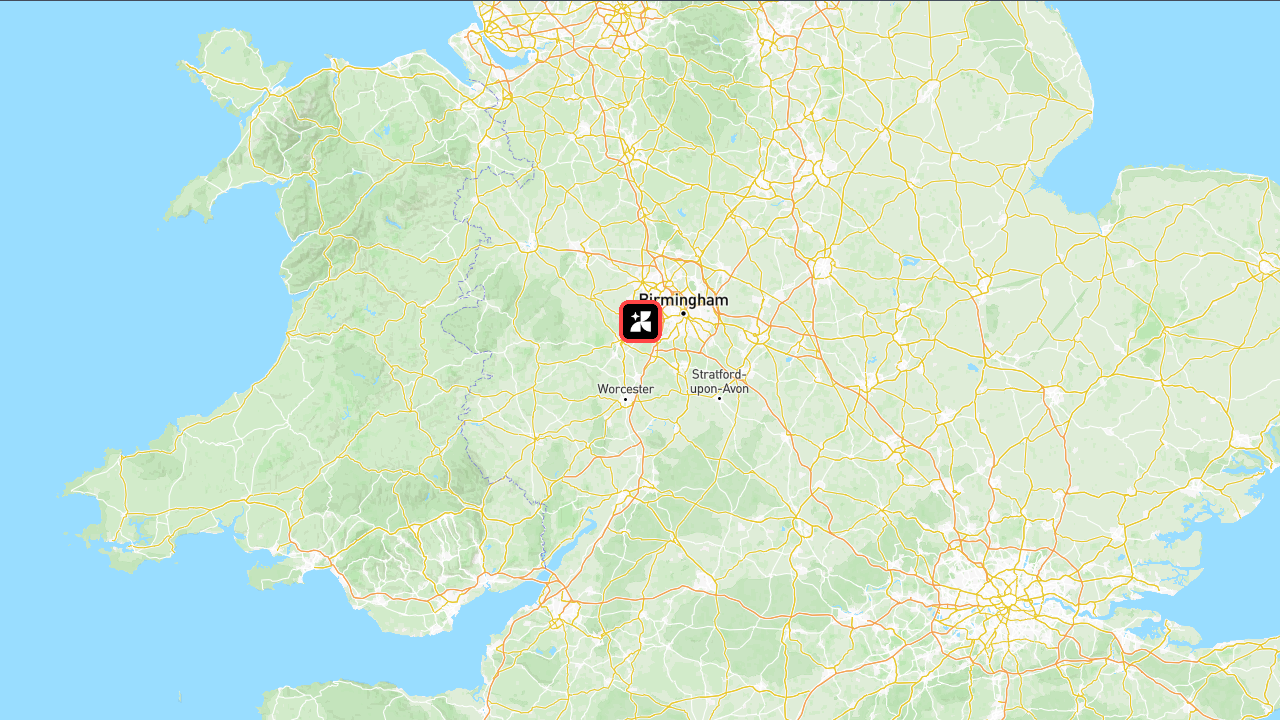
Task: Click the Worcester location dot
Action: [626, 399]
